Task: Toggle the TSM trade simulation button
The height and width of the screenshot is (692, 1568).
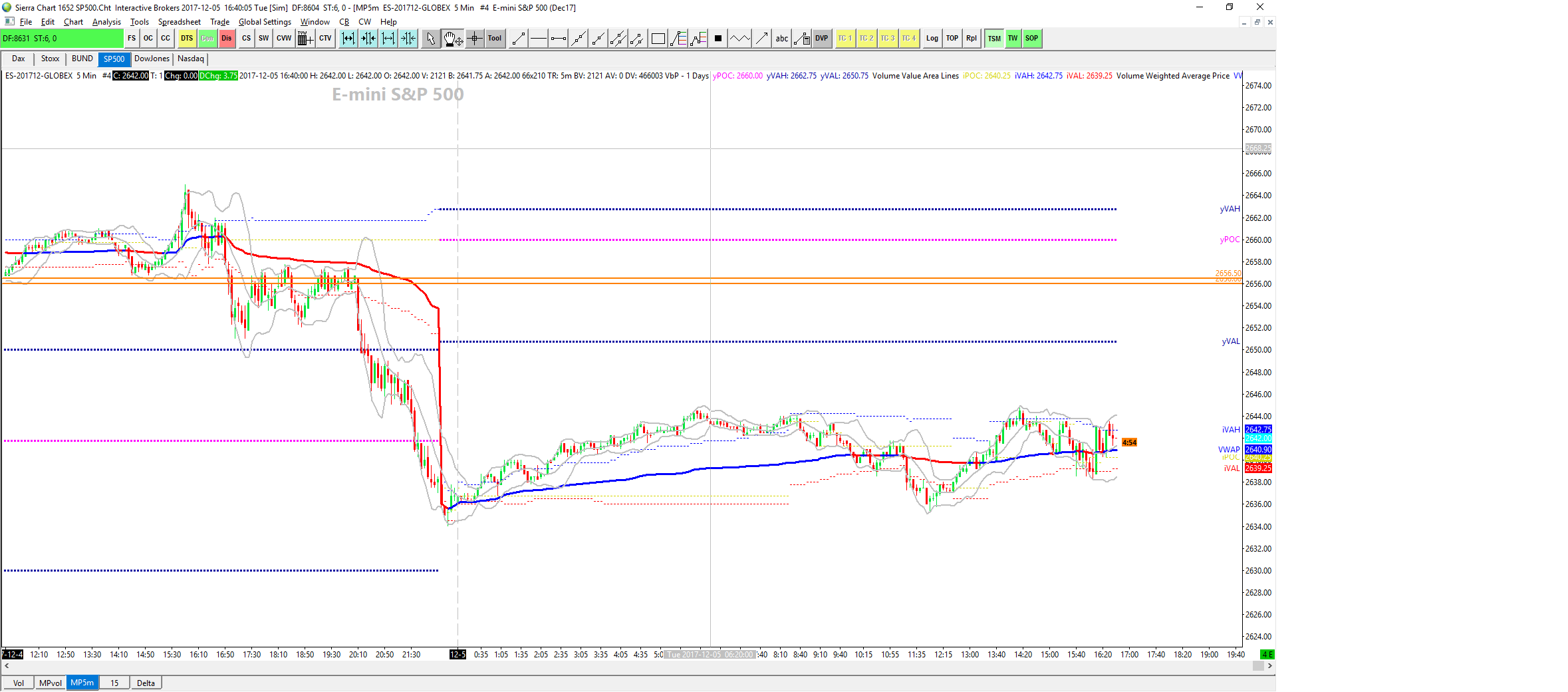Action: [994, 39]
